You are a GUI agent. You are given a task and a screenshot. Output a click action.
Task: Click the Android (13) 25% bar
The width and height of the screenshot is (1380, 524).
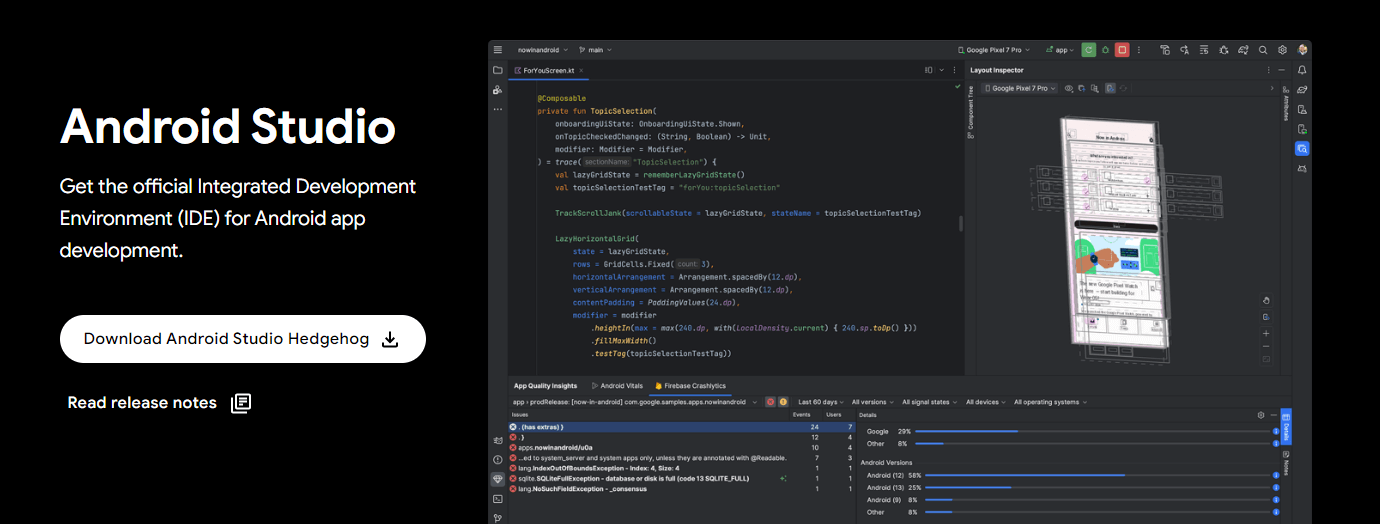pos(1095,488)
